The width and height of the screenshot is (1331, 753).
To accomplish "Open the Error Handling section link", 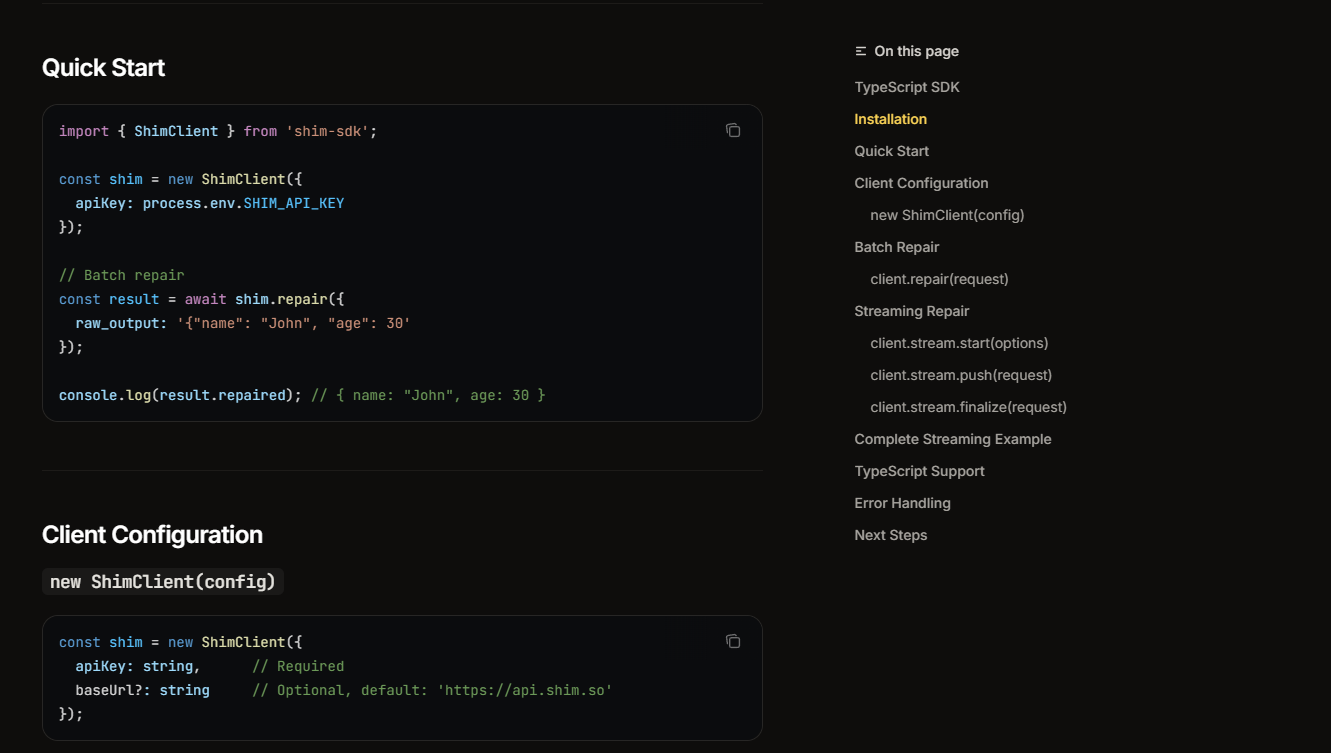I will (x=902, y=503).
